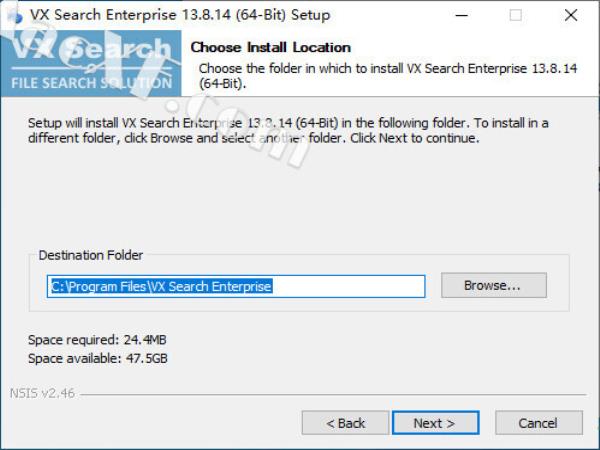Click the Choose Install Location heading
600x450 pixels.
[271, 47]
